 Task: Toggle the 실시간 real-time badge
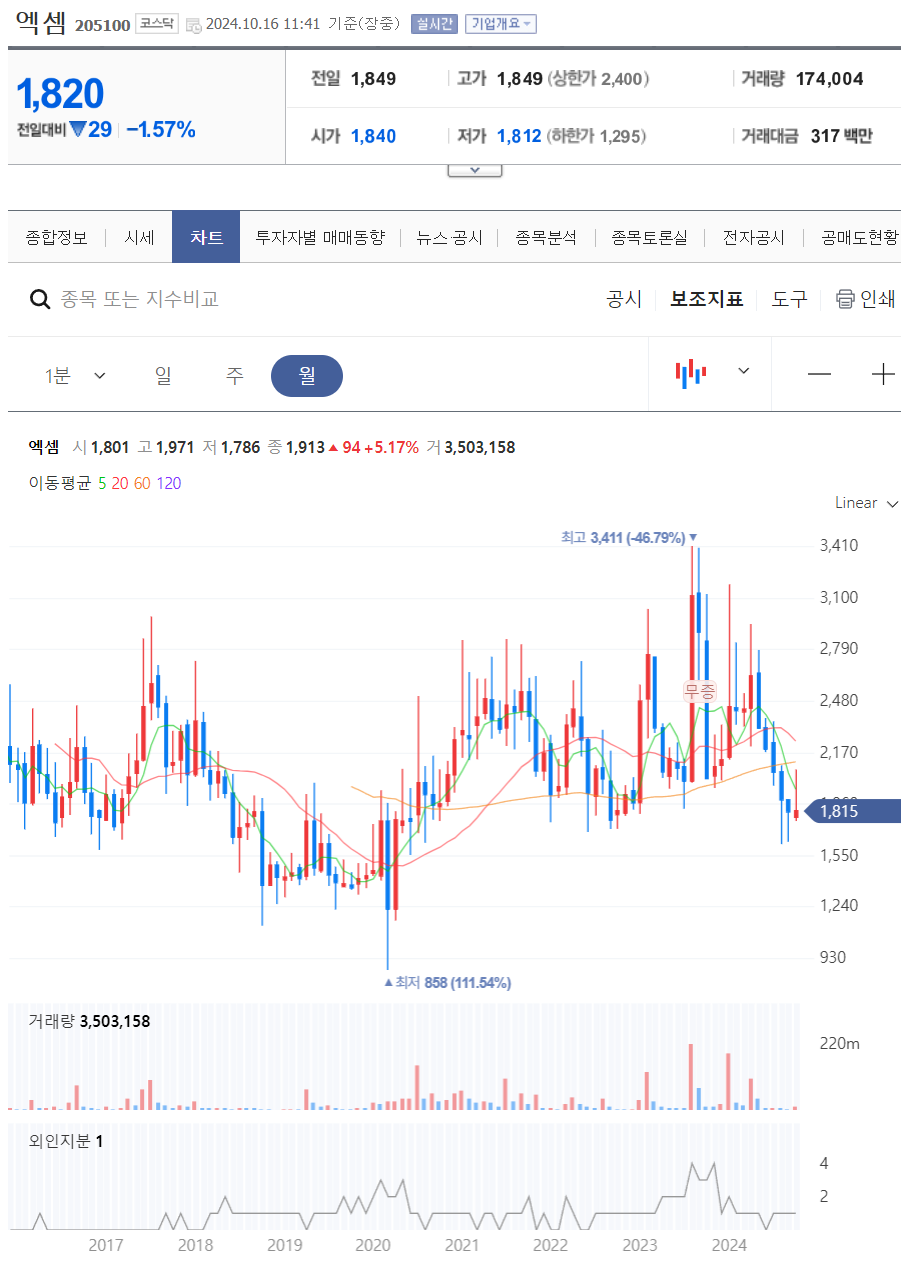434,24
